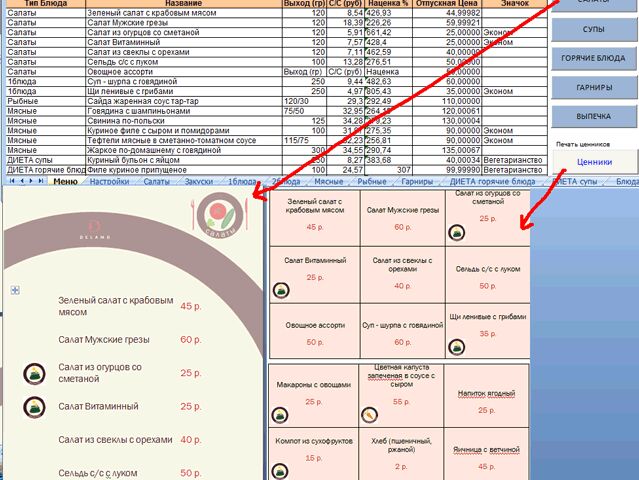The height and width of the screenshot is (480, 639).
Task: Click icon in Салат из огурцов price tag
Action: [x=456, y=233]
